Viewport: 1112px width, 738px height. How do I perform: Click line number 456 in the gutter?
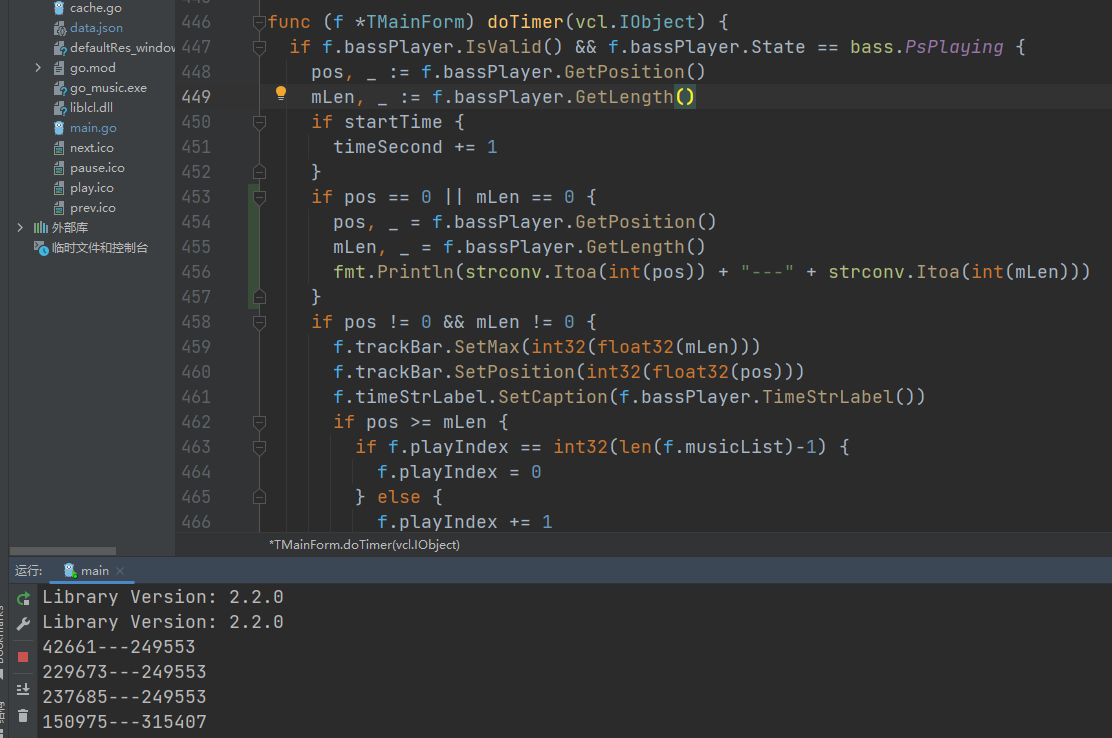point(196,272)
